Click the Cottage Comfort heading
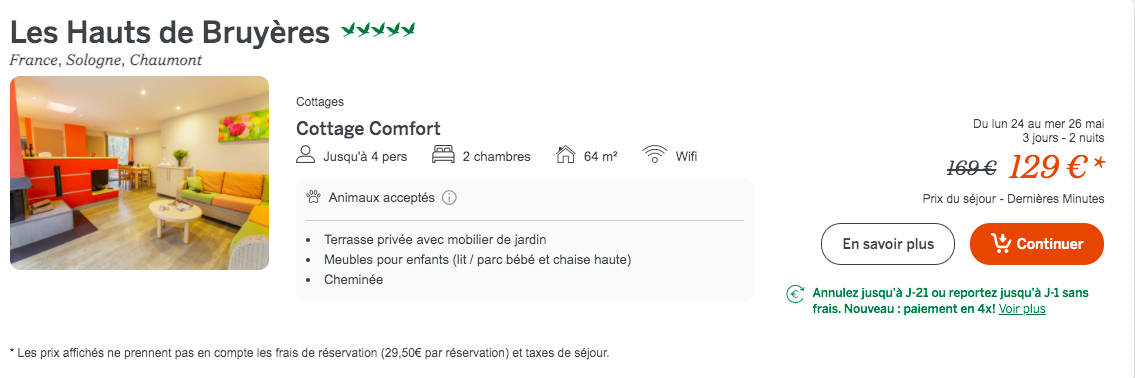The image size is (1135, 378). [x=368, y=129]
